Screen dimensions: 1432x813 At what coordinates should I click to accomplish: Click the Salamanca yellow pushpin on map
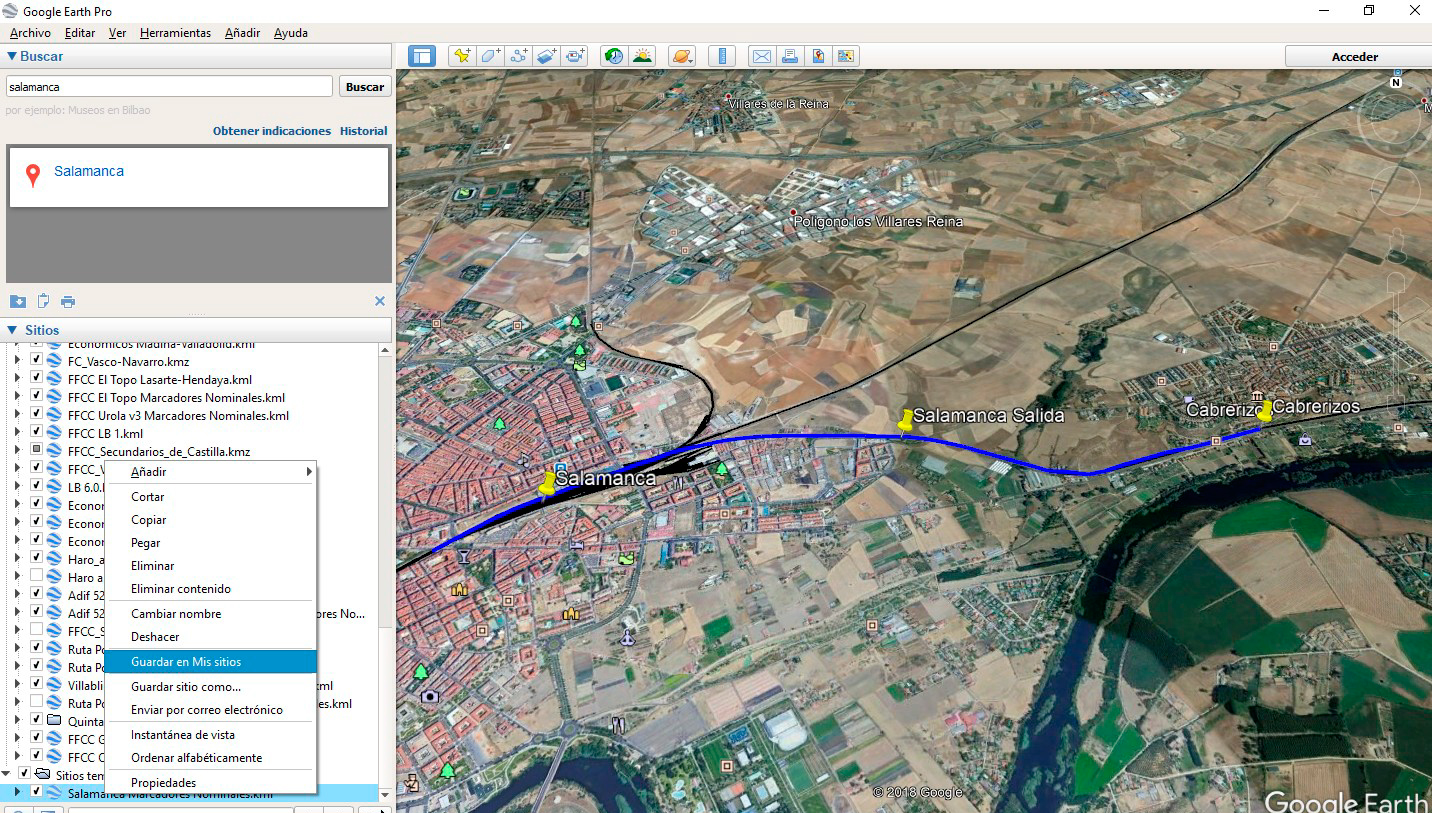(x=547, y=483)
